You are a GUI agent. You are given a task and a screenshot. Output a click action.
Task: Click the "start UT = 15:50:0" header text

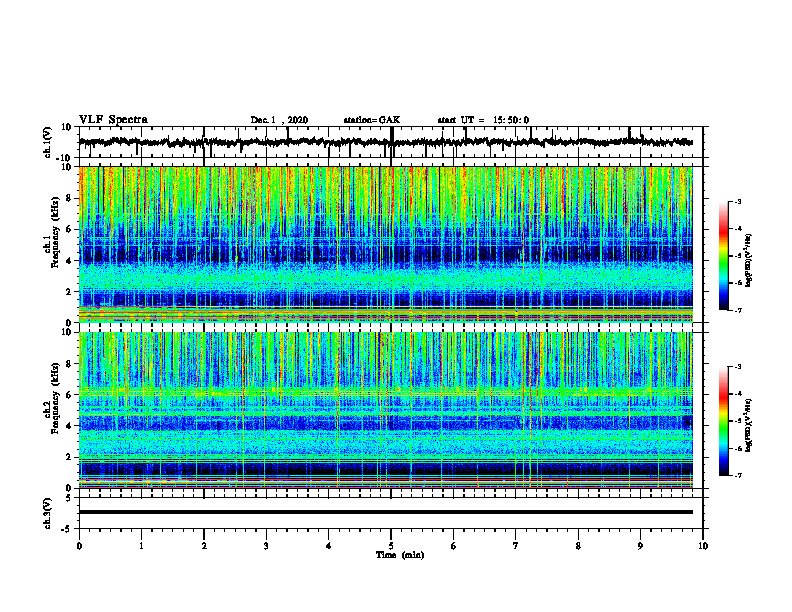point(483,120)
